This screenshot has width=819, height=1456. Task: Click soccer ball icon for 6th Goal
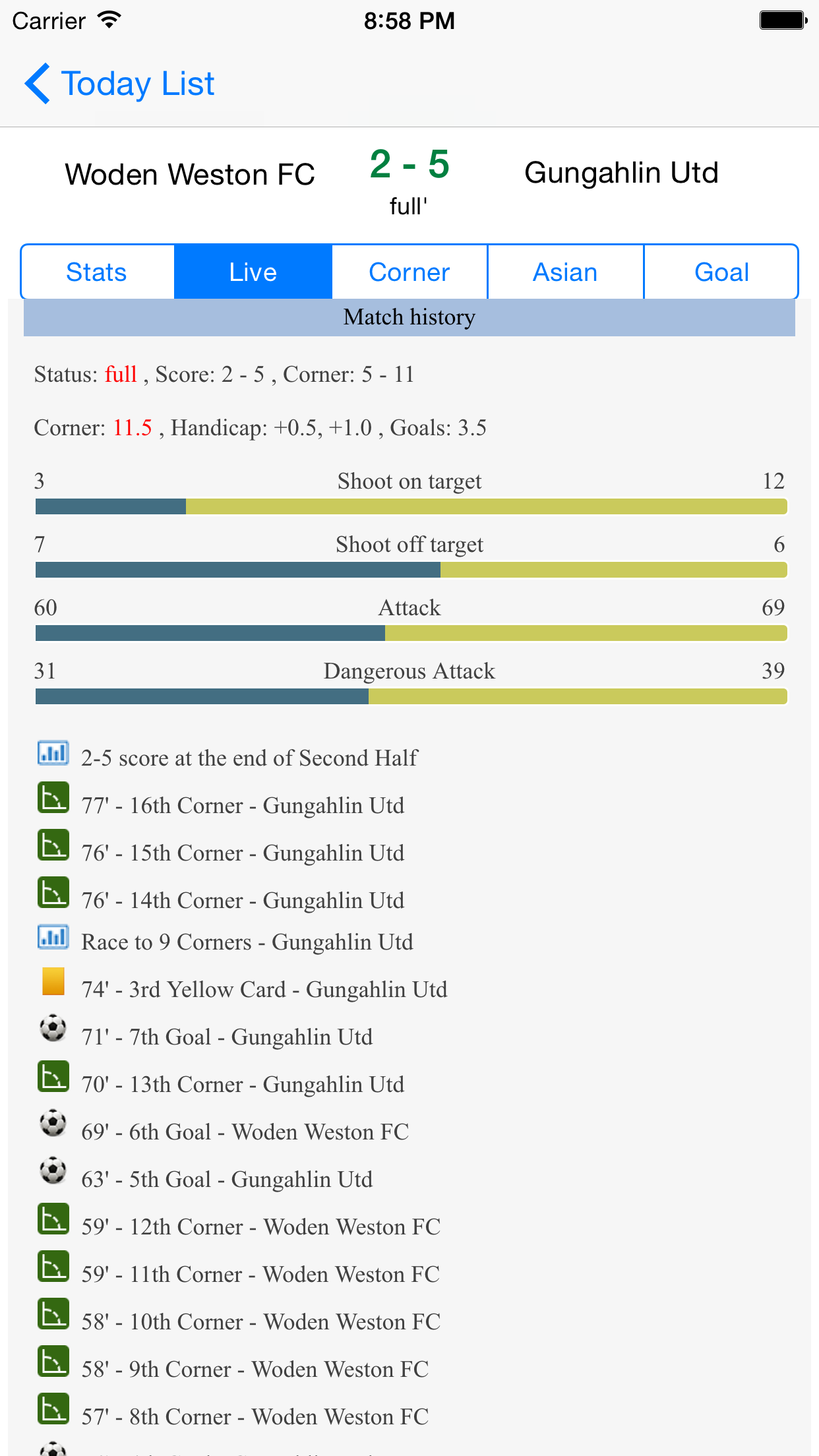point(53,1124)
